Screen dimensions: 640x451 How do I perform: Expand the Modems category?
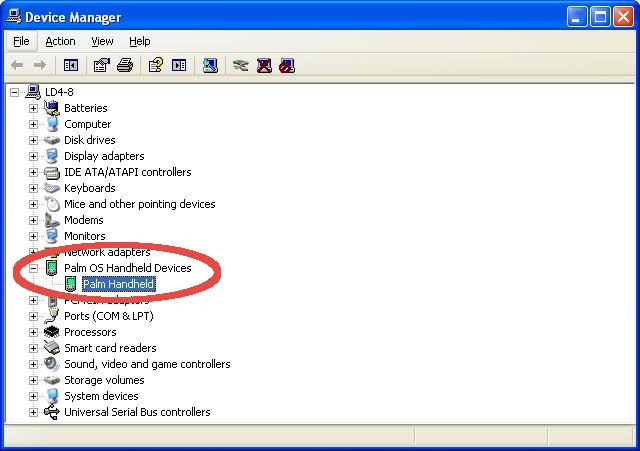coord(33,220)
